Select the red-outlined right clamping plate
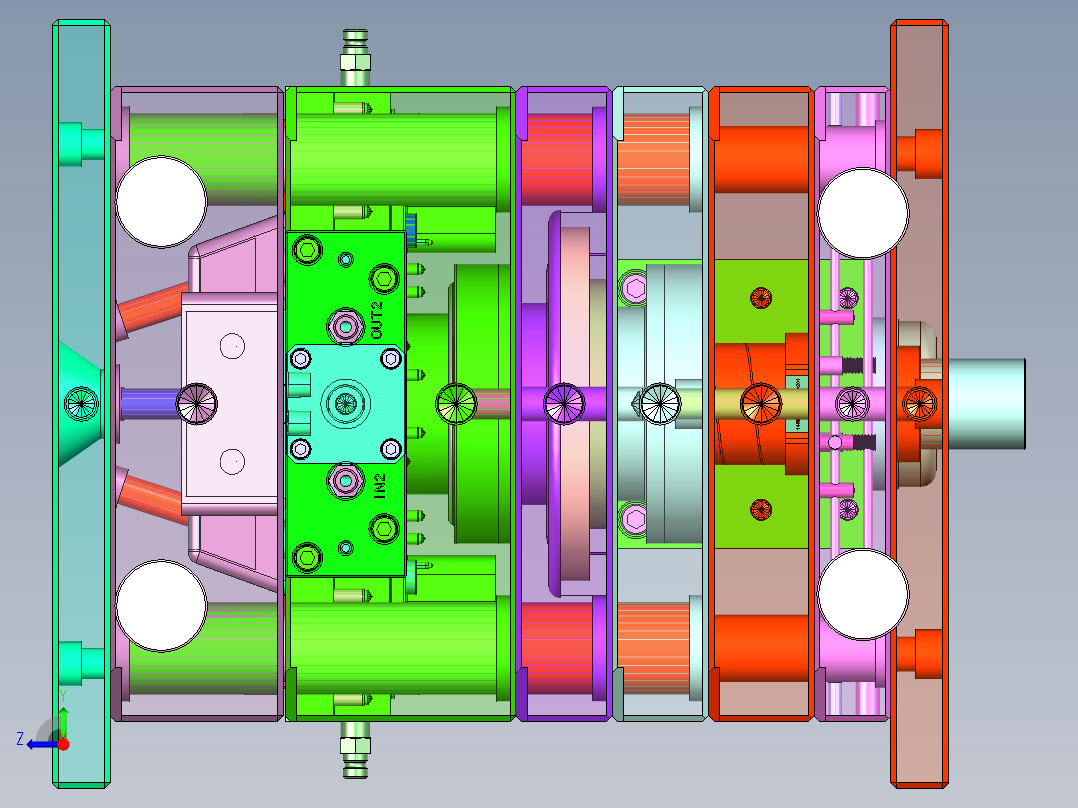Viewport: 1078px width, 808px height. tap(920, 404)
